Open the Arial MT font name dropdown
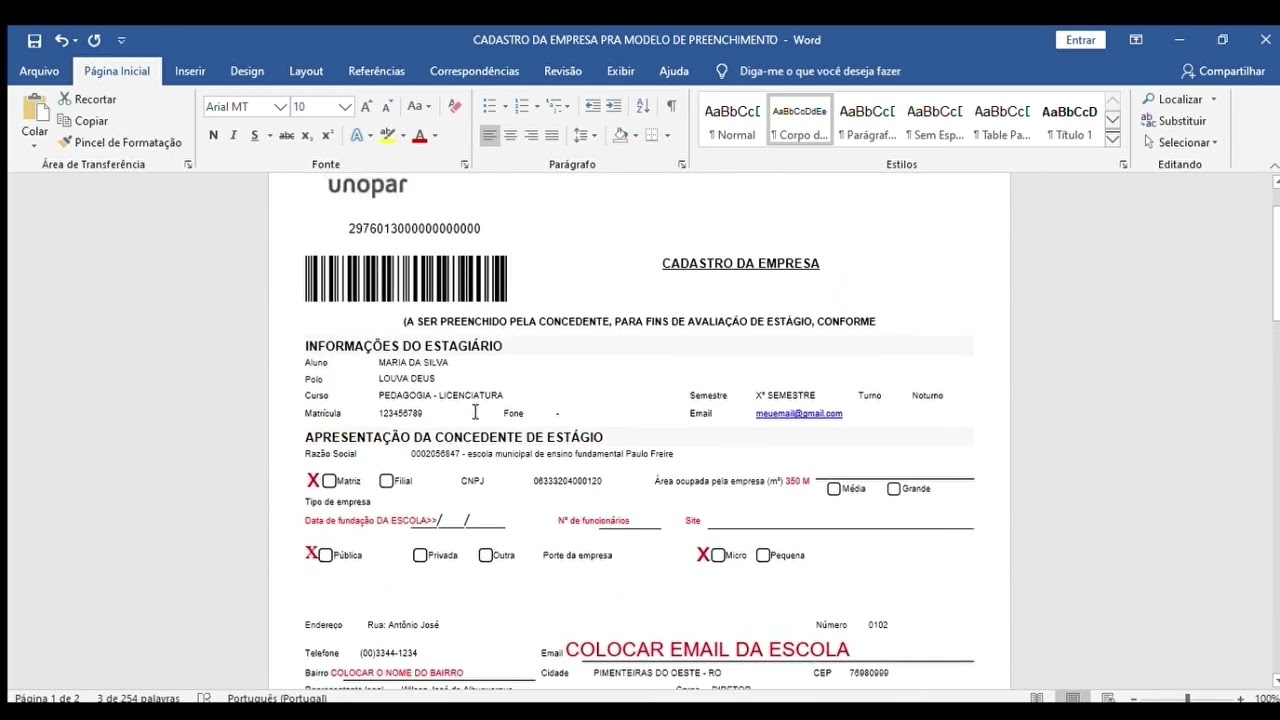Image resolution: width=1280 pixels, height=720 pixels. click(280, 107)
